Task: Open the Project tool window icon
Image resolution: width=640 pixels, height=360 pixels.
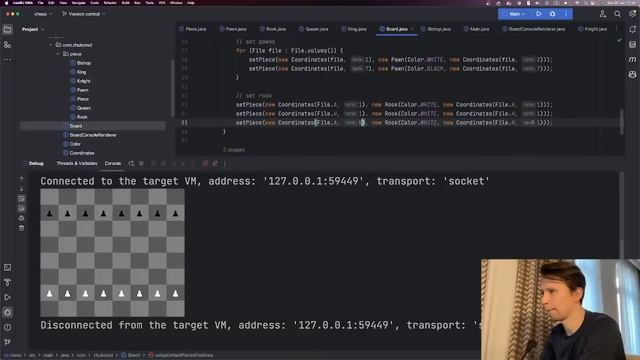Action: tap(7, 29)
